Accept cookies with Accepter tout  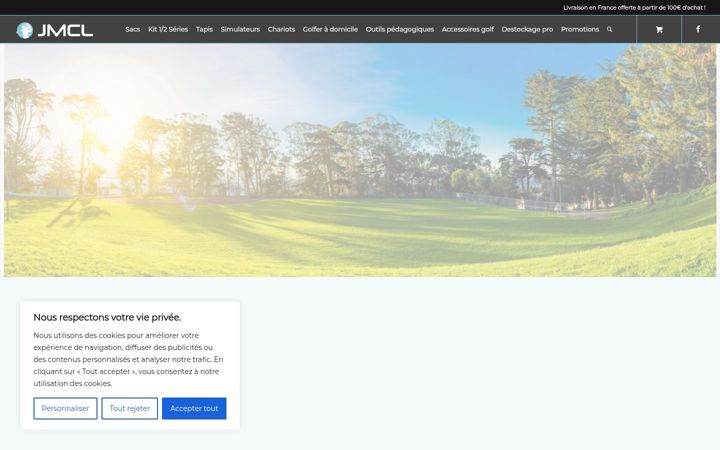click(194, 408)
